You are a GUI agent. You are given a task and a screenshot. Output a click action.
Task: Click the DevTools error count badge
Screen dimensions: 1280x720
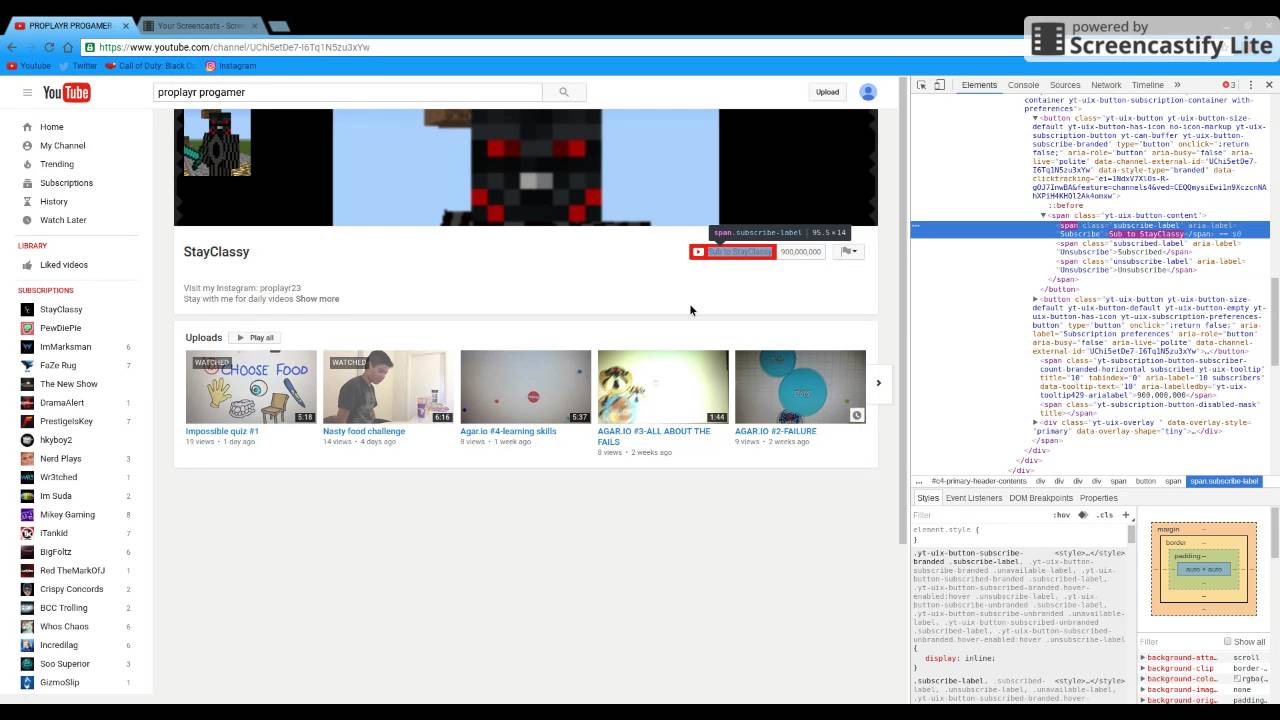coord(1229,85)
